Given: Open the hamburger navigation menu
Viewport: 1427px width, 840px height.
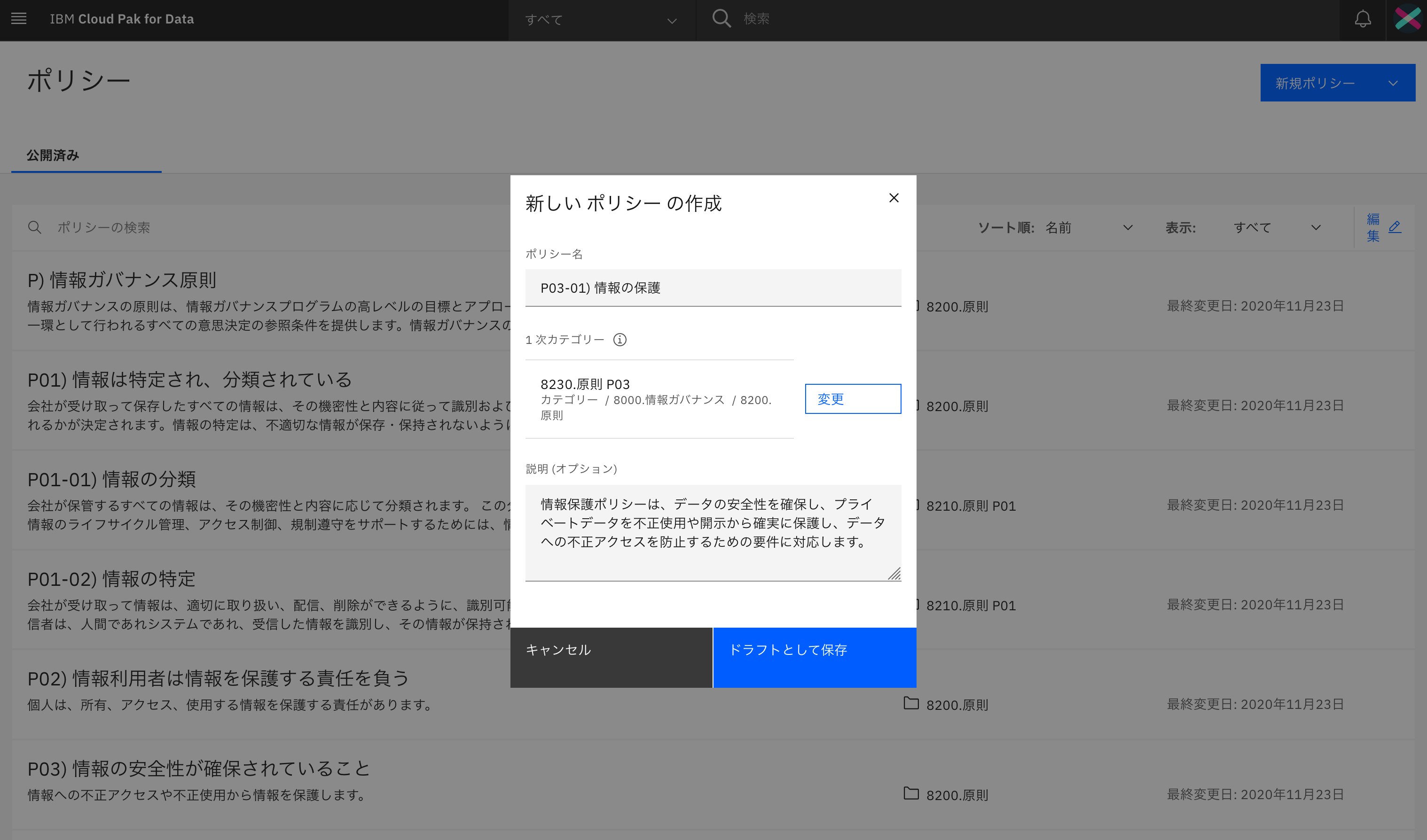Looking at the screenshot, I should pyautogui.click(x=19, y=19).
